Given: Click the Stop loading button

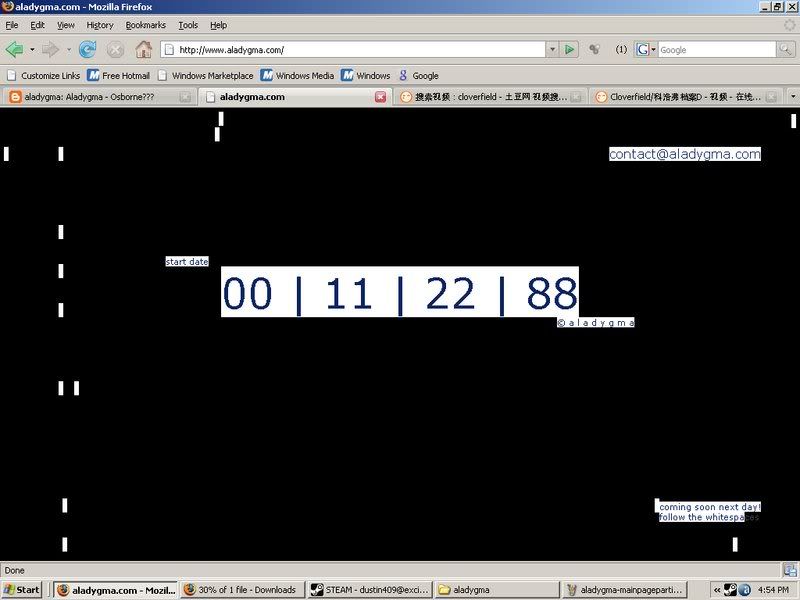Looking at the screenshot, I should coord(116,49).
